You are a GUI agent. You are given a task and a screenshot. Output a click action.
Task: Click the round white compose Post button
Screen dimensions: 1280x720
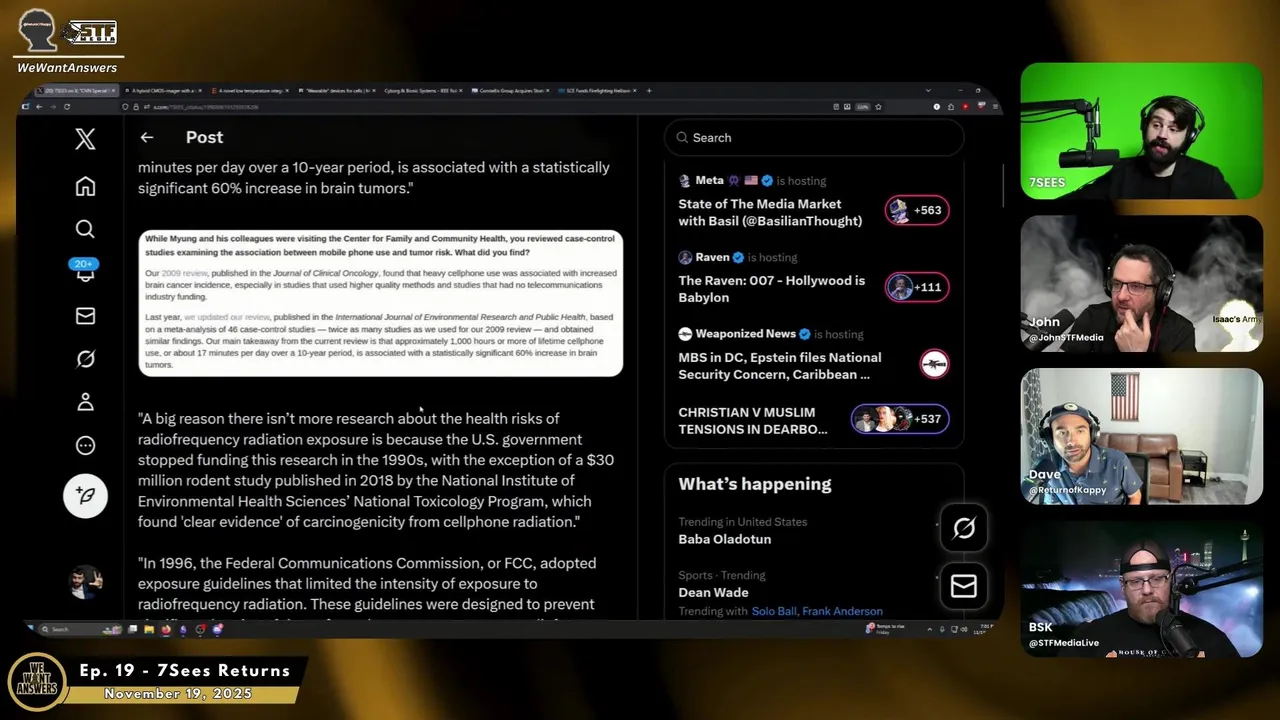tap(85, 496)
